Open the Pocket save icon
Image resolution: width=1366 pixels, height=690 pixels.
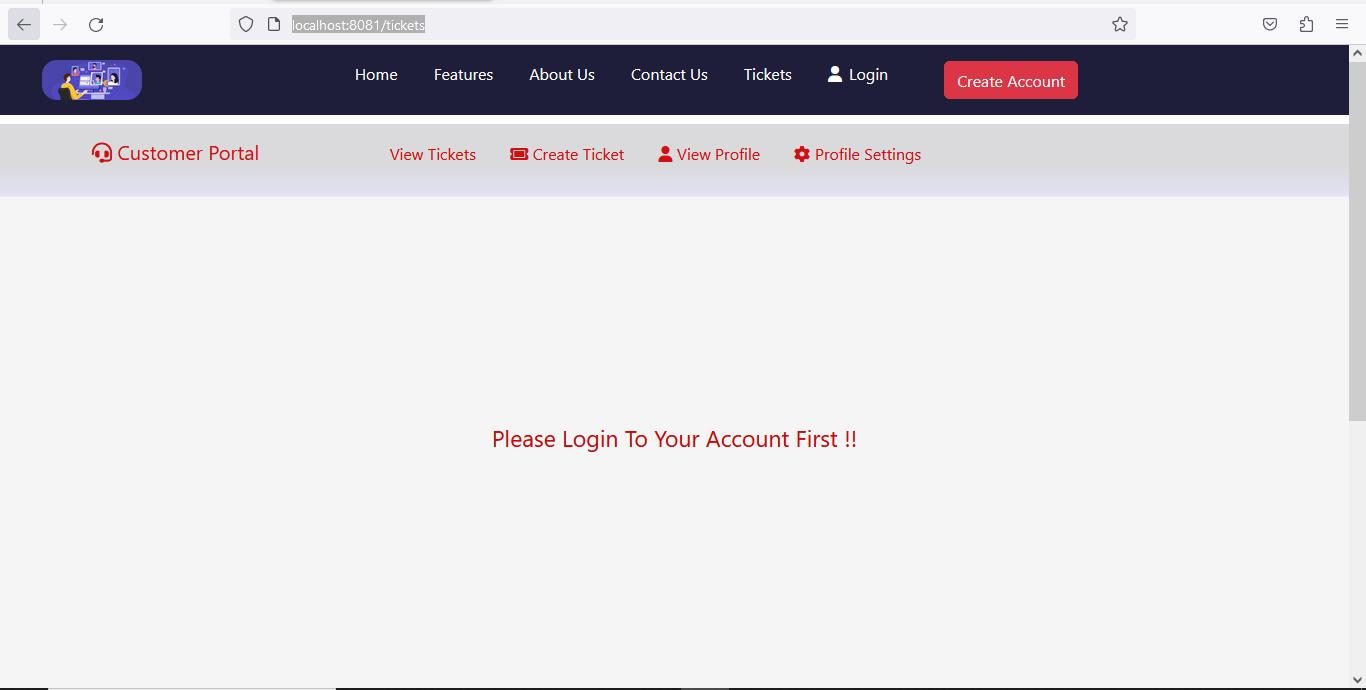click(x=1270, y=25)
